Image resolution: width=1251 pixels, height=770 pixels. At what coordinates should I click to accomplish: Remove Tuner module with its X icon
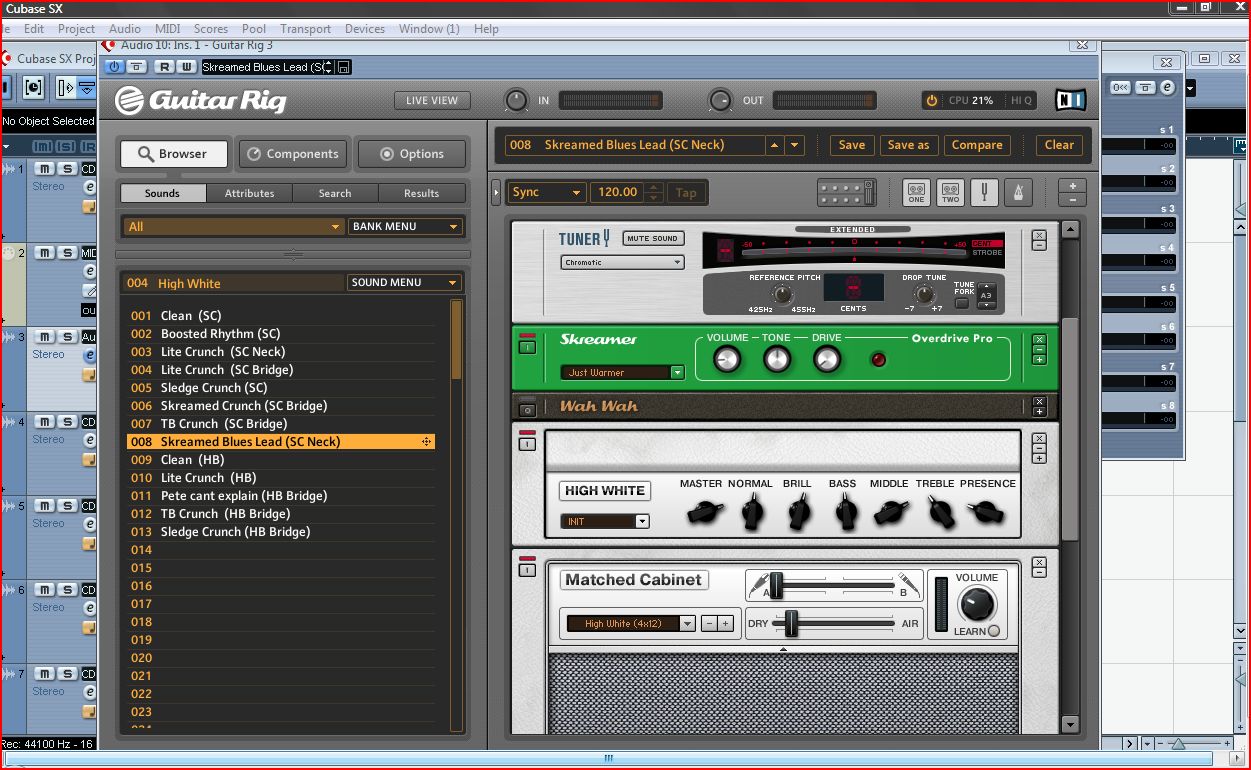click(1039, 236)
